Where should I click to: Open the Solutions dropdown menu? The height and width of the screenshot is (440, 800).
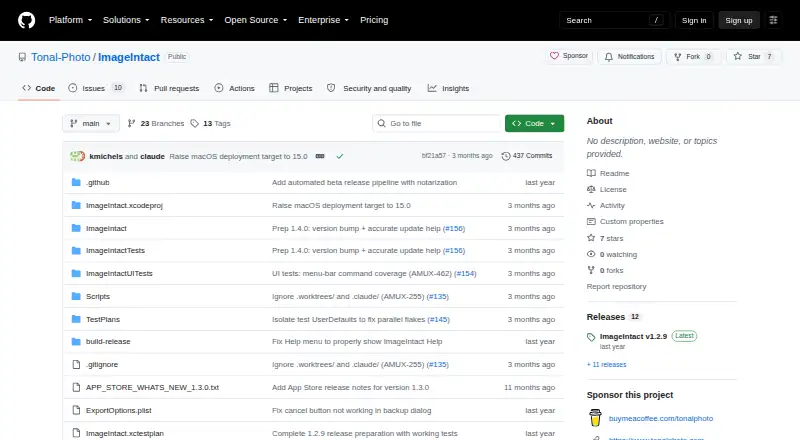126,20
